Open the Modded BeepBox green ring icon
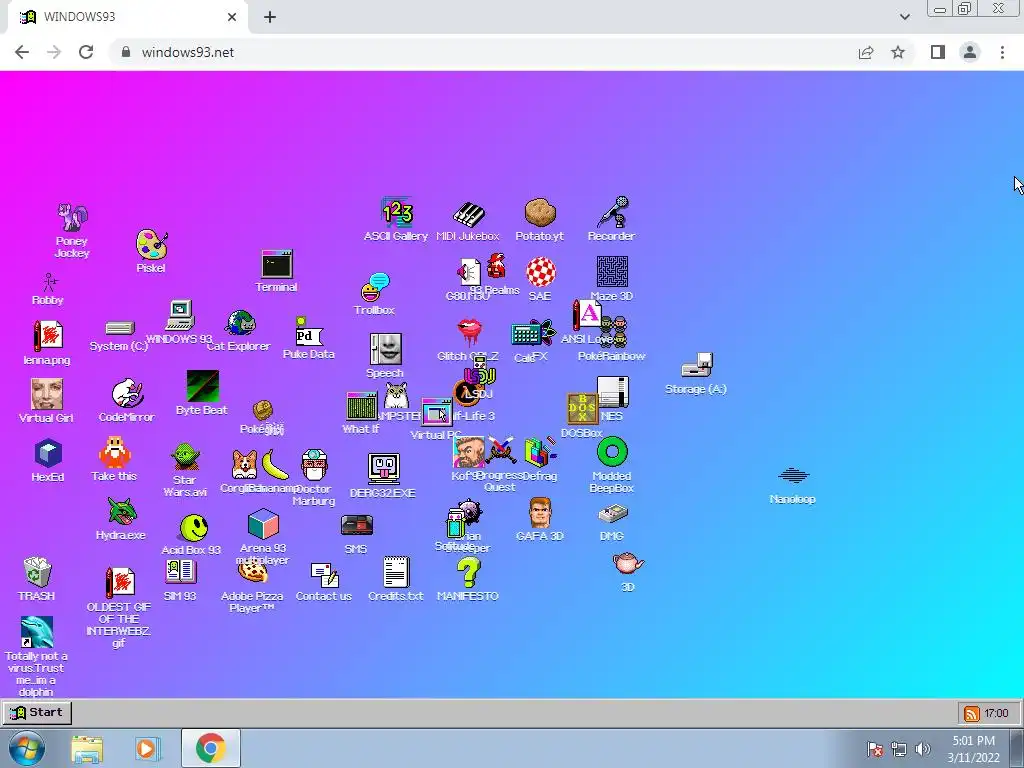Screen dimensions: 1024x768 pyautogui.click(x=613, y=452)
